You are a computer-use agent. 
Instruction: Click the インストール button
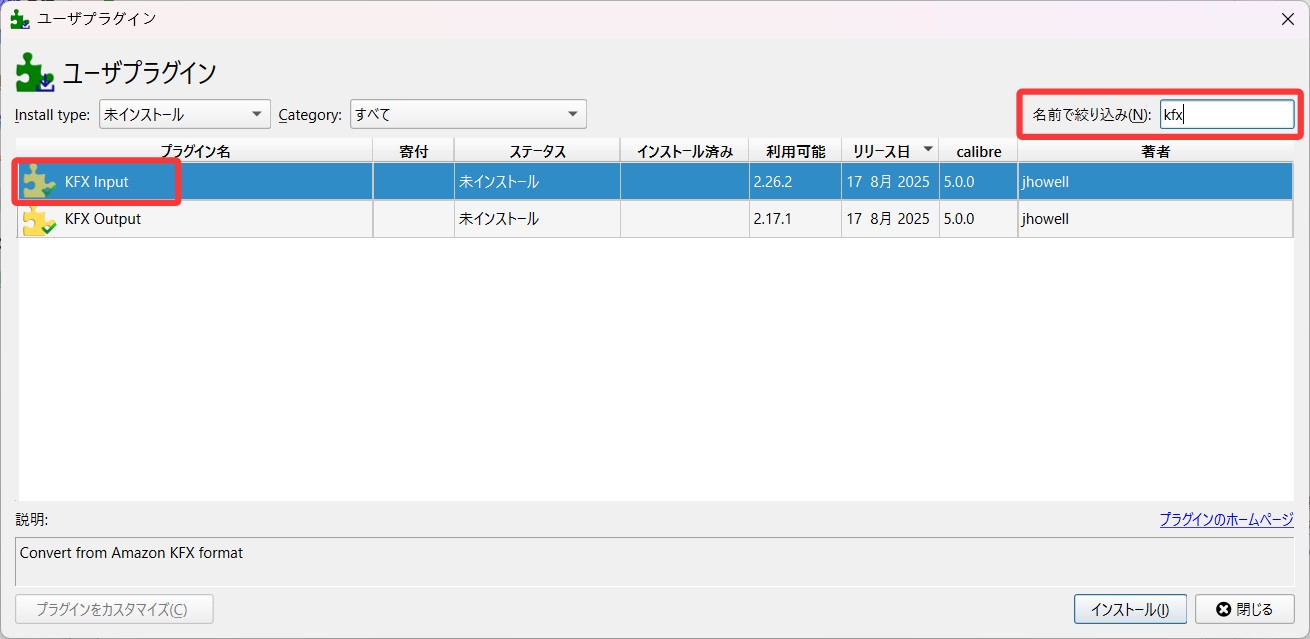1130,609
